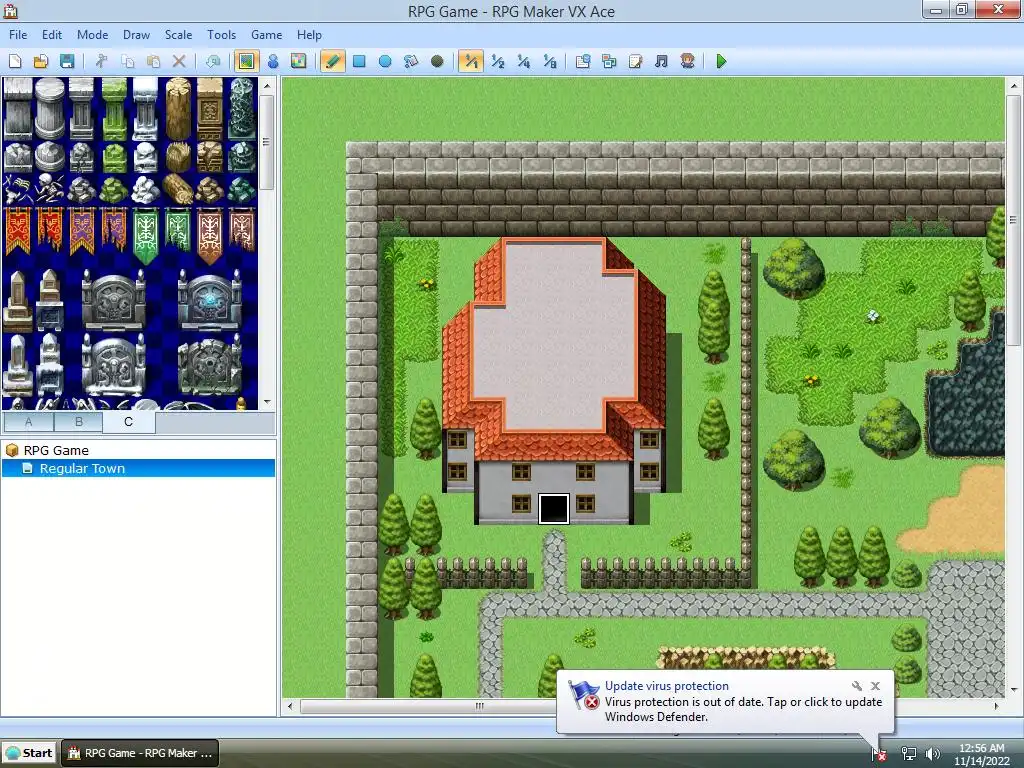
Task: Click the map view scroll up arrow
Action: (x=1014, y=86)
